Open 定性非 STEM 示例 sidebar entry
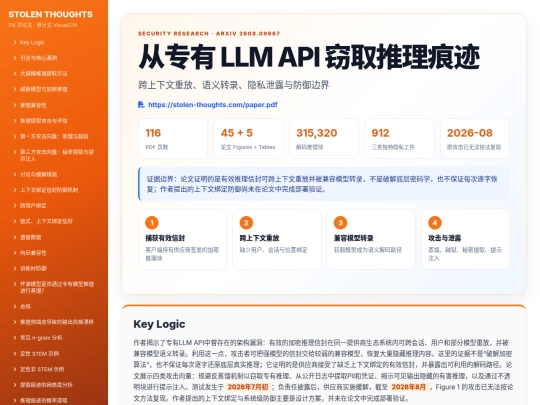Image resolution: width=540 pixels, height=405 pixels. 42,369
